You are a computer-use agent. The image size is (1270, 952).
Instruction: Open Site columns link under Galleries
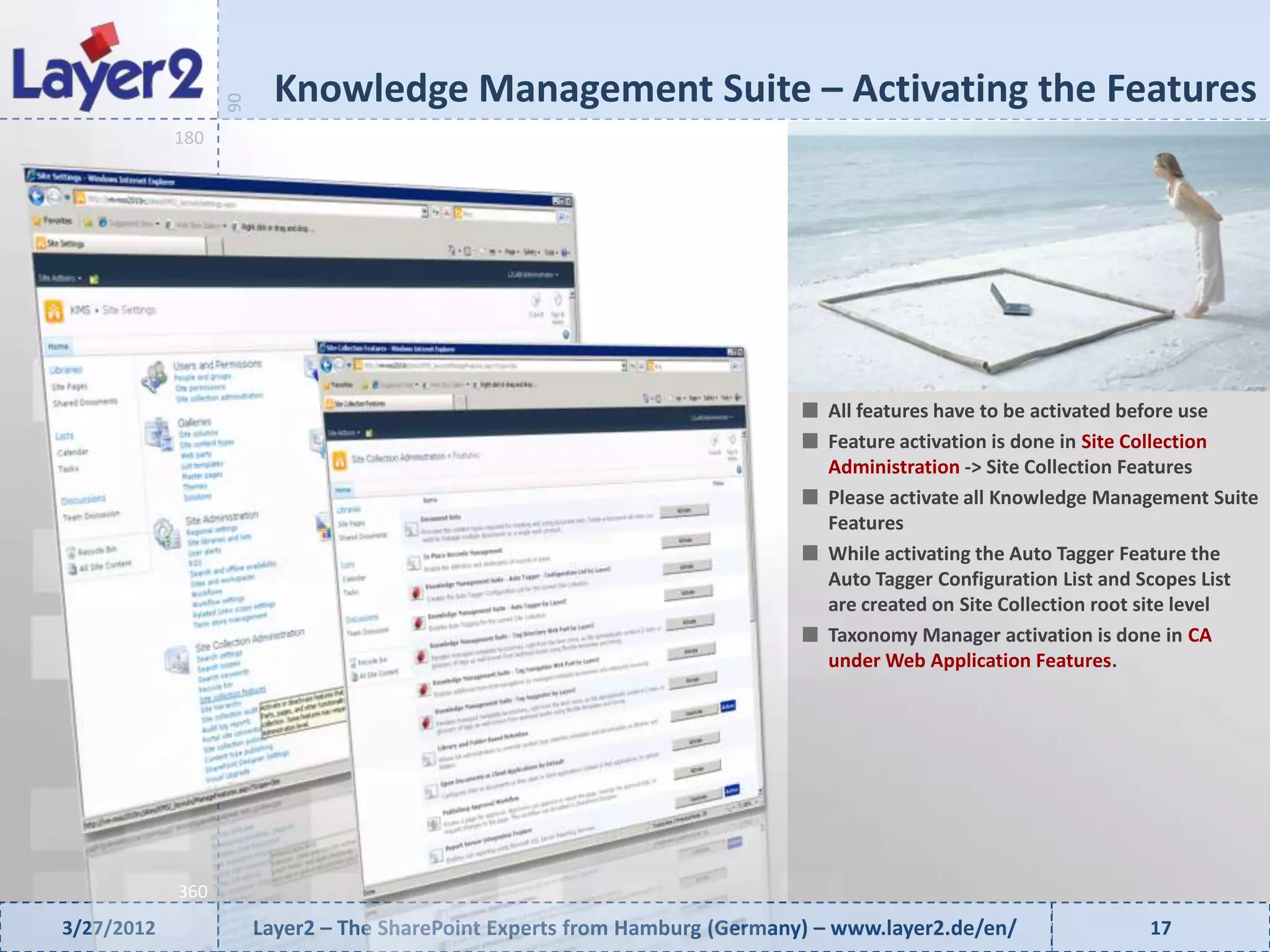[198, 434]
